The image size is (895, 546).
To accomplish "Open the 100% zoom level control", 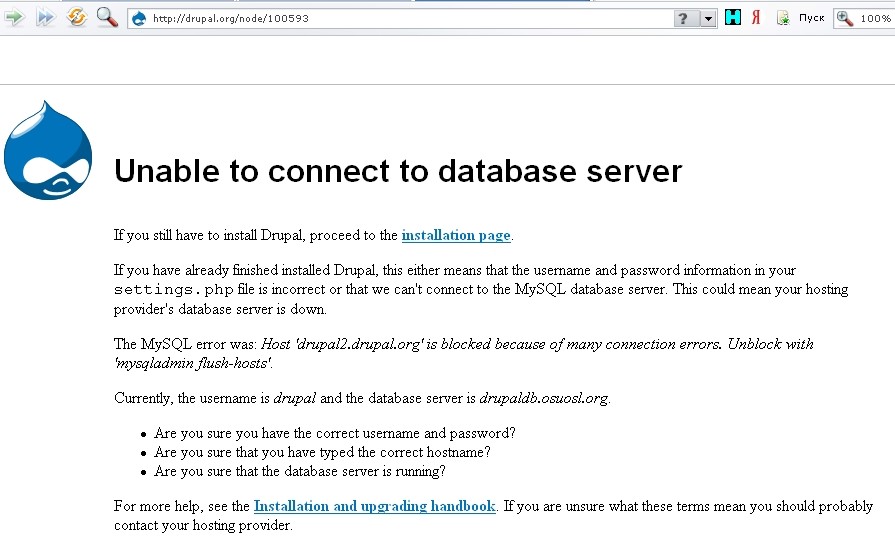I will click(x=875, y=18).
